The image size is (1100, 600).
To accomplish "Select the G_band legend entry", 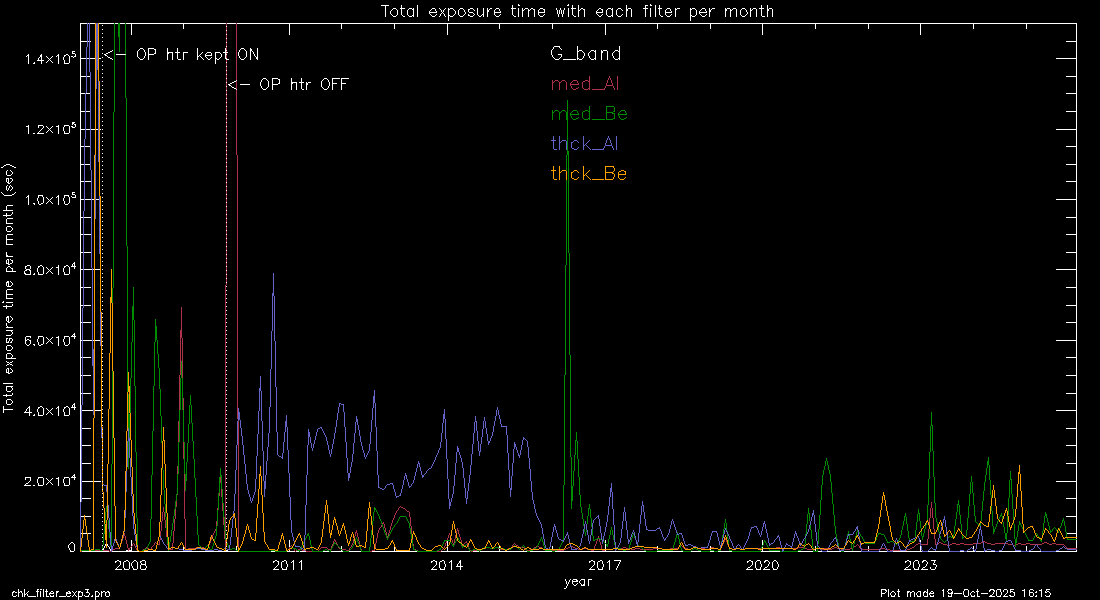I will click(585, 54).
